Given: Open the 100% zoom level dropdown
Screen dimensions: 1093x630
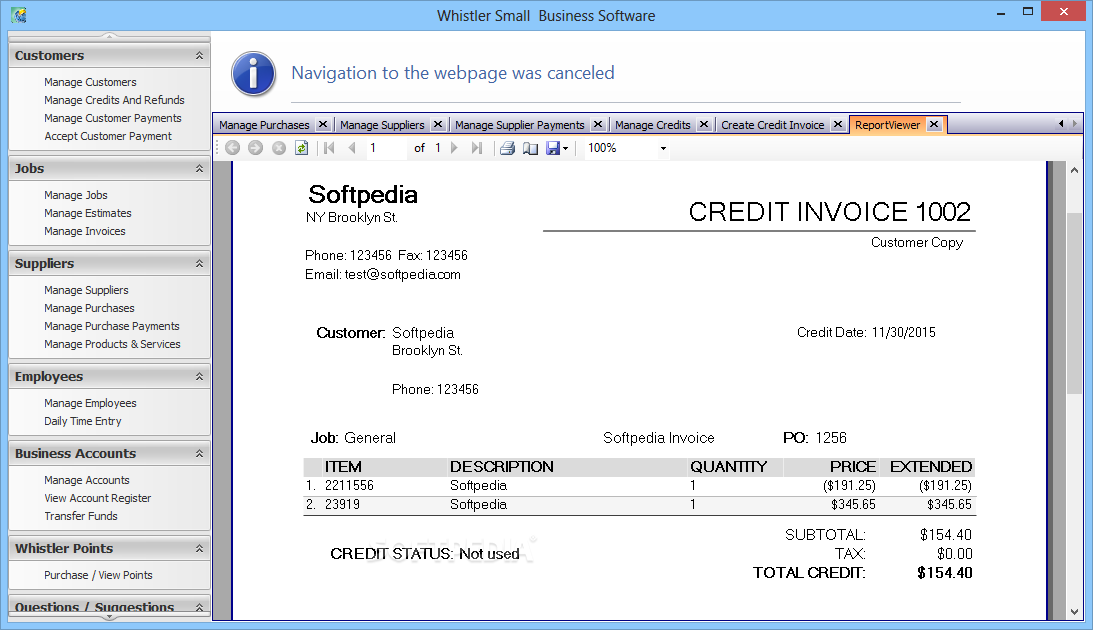Looking at the screenshot, I should 663,148.
